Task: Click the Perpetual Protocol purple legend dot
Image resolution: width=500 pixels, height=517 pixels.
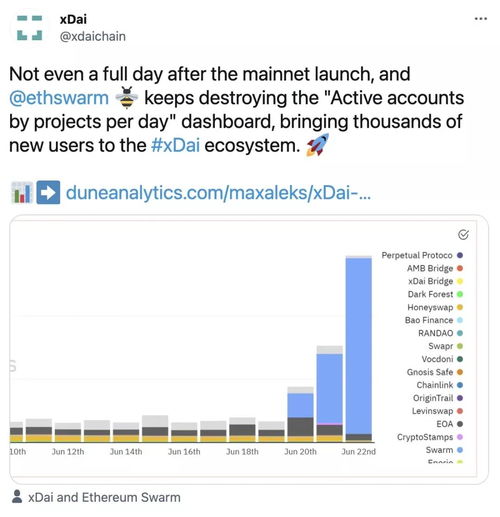Action: coord(460,255)
